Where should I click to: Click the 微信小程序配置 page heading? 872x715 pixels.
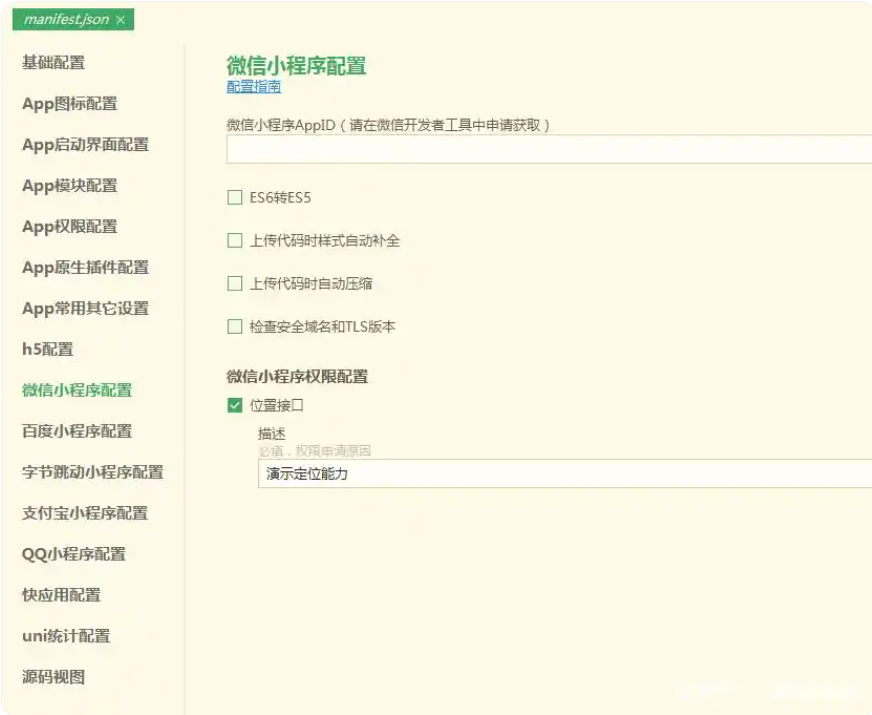pos(296,66)
